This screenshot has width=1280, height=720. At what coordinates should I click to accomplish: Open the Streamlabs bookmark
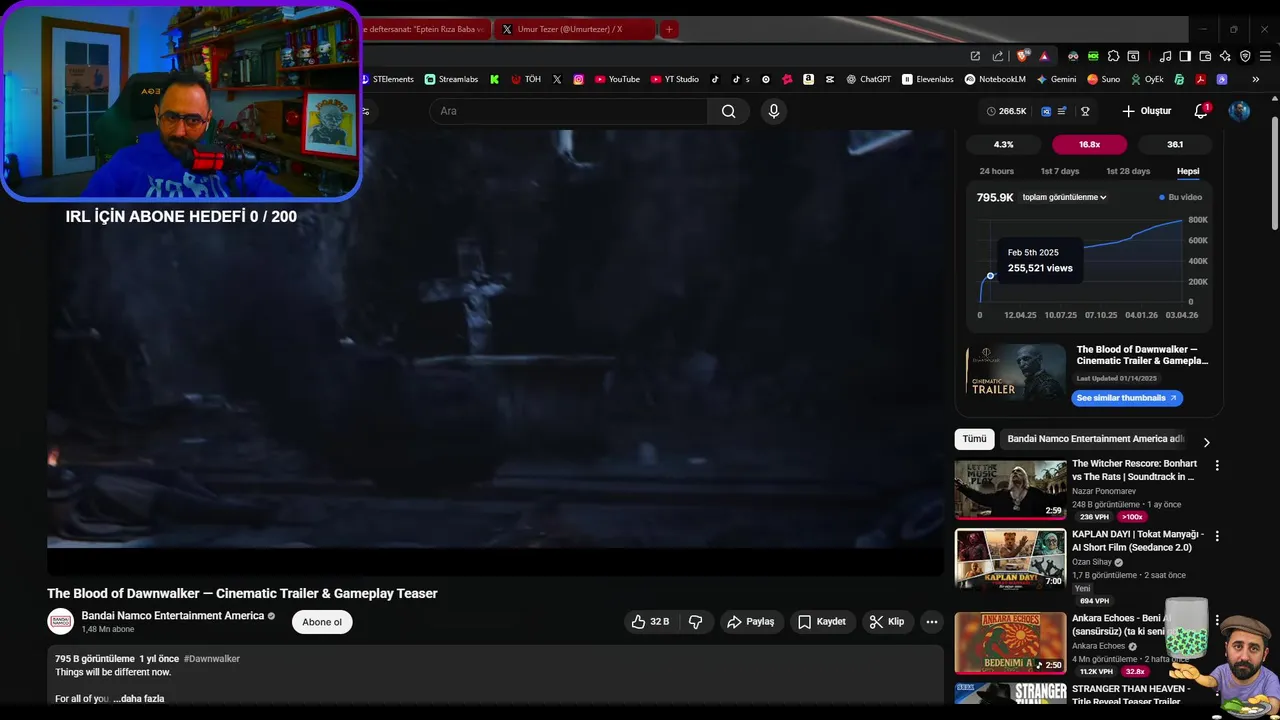[452, 79]
